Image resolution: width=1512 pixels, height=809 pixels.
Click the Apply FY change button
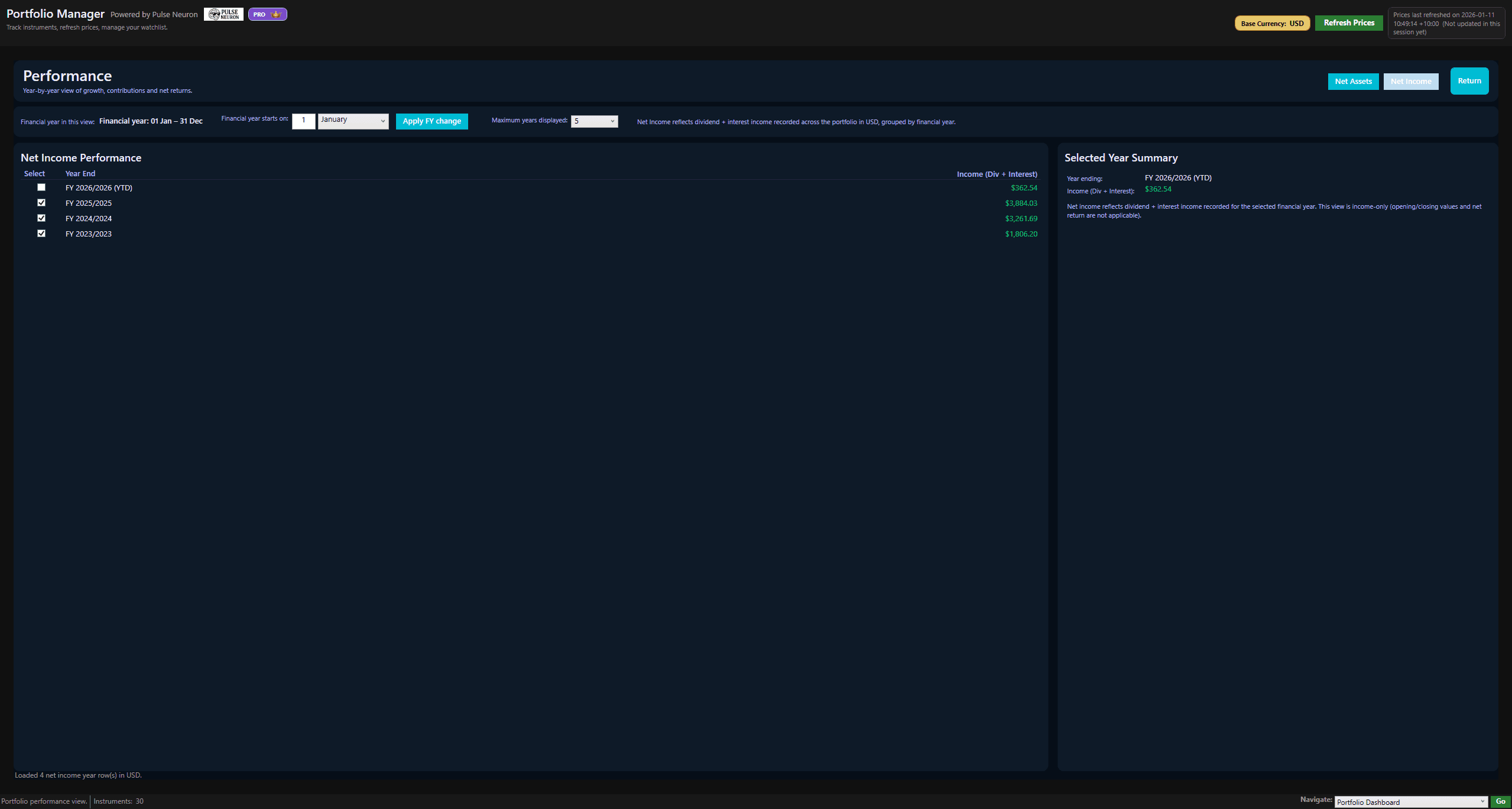[431, 121]
